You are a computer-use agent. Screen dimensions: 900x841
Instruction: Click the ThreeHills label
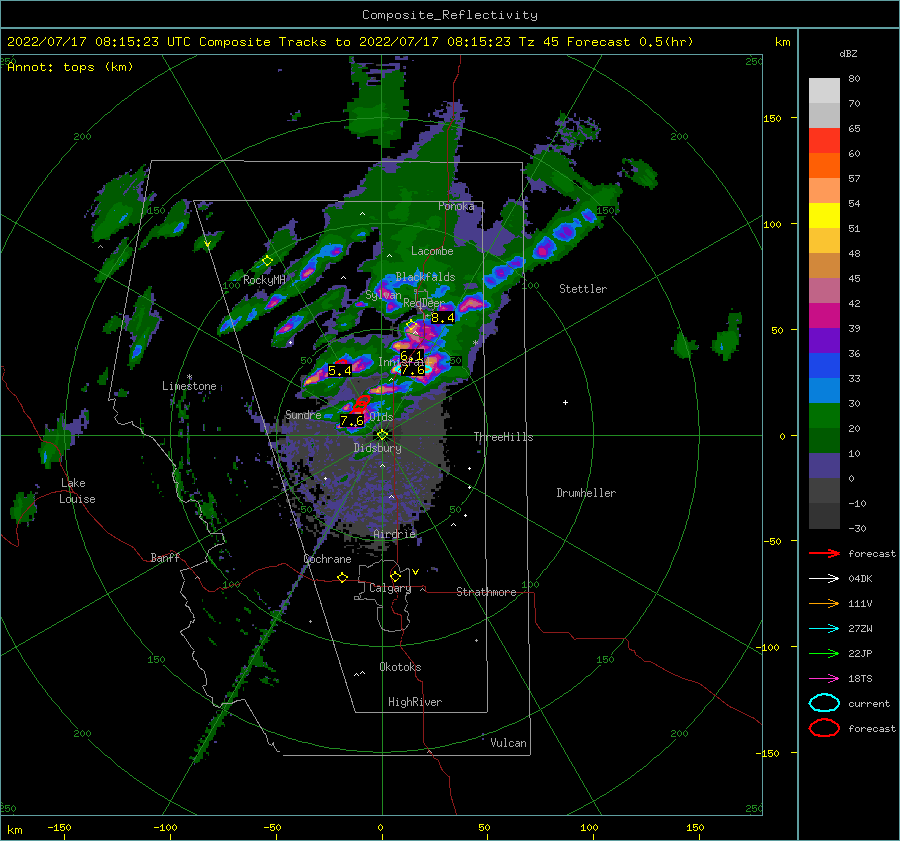pos(503,437)
